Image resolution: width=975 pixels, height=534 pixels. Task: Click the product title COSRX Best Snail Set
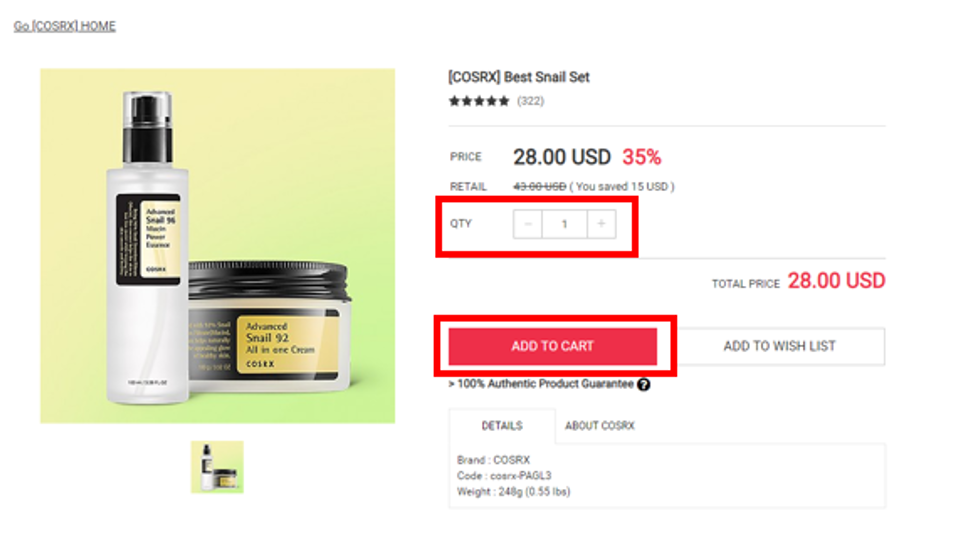click(519, 77)
